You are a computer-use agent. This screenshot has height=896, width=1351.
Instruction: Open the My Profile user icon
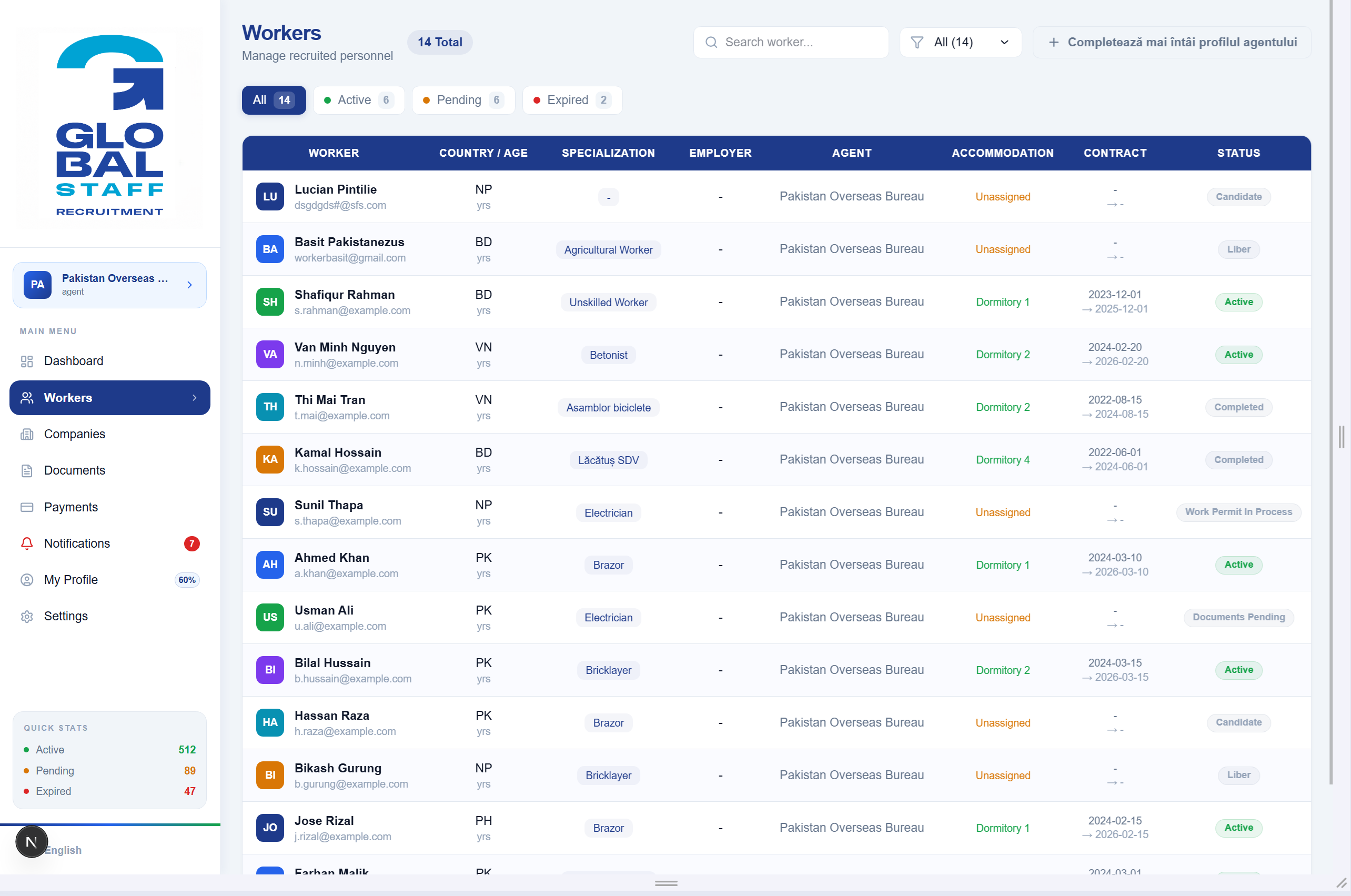27,580
